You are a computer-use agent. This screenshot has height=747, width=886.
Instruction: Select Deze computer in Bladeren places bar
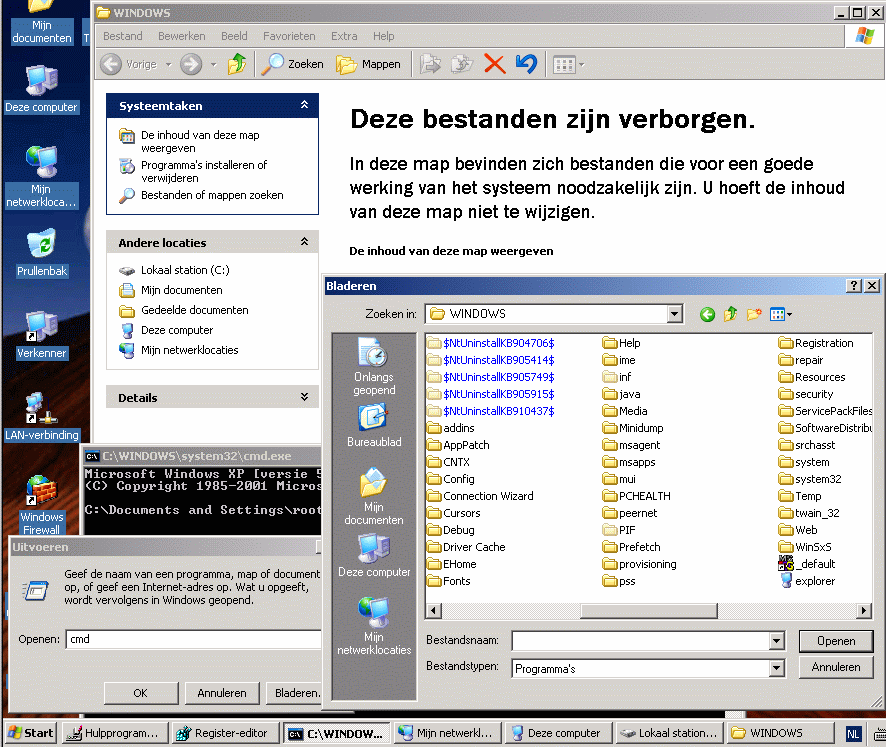[373, 555]
